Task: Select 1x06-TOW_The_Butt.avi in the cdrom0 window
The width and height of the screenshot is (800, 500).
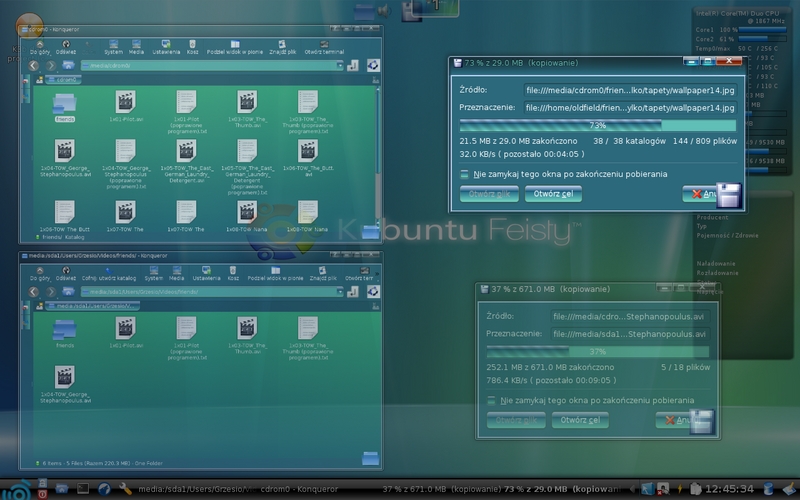Action: point(308,158)
